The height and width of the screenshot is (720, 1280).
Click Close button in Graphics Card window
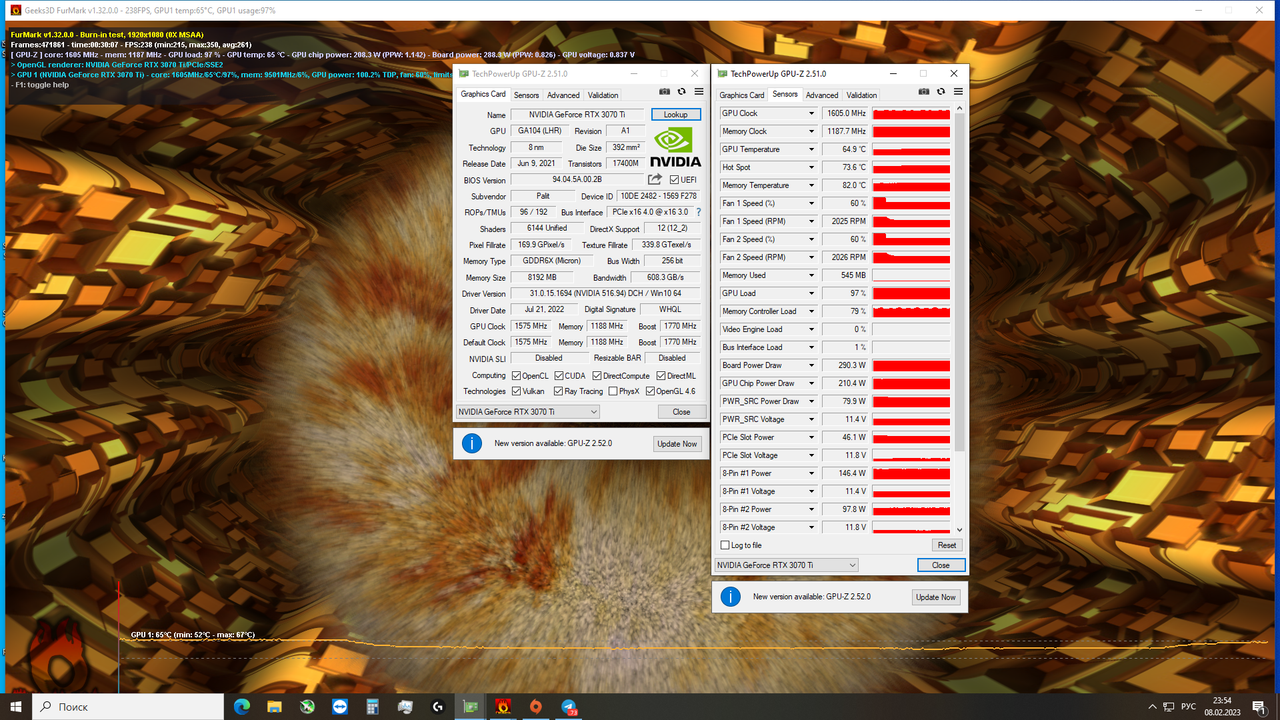(681, 411)
